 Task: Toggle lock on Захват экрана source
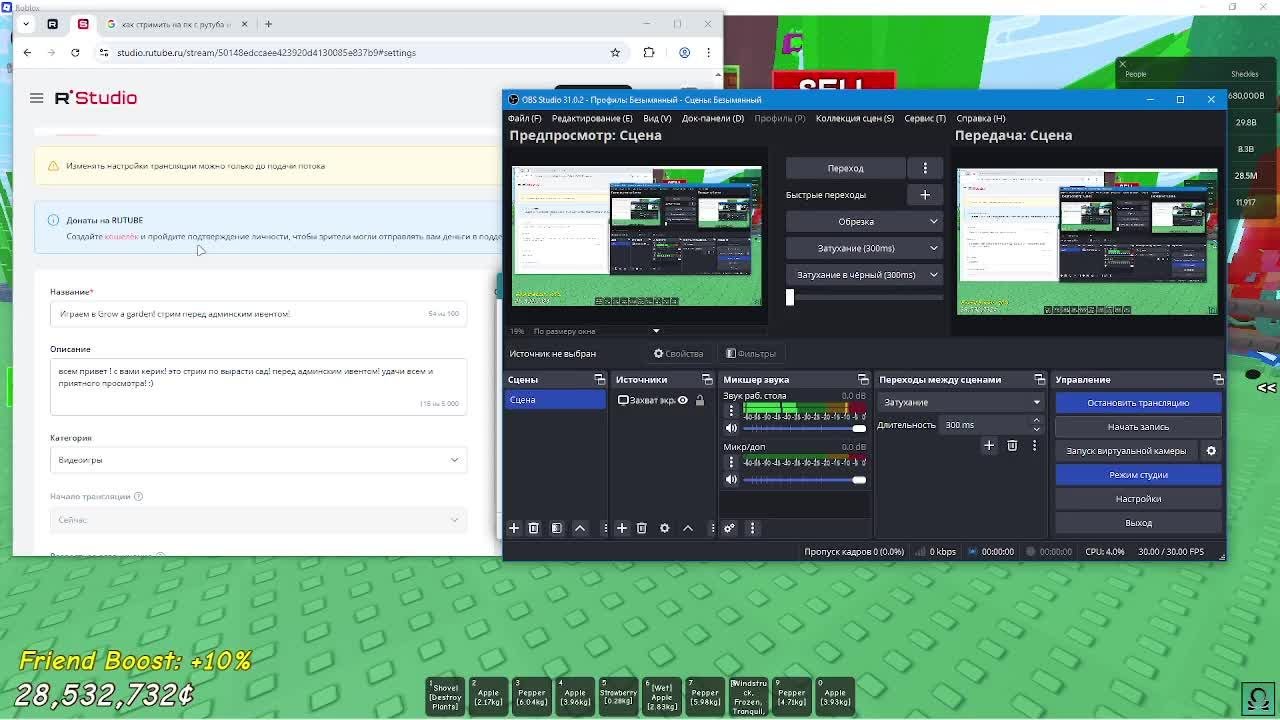[700, 400]
